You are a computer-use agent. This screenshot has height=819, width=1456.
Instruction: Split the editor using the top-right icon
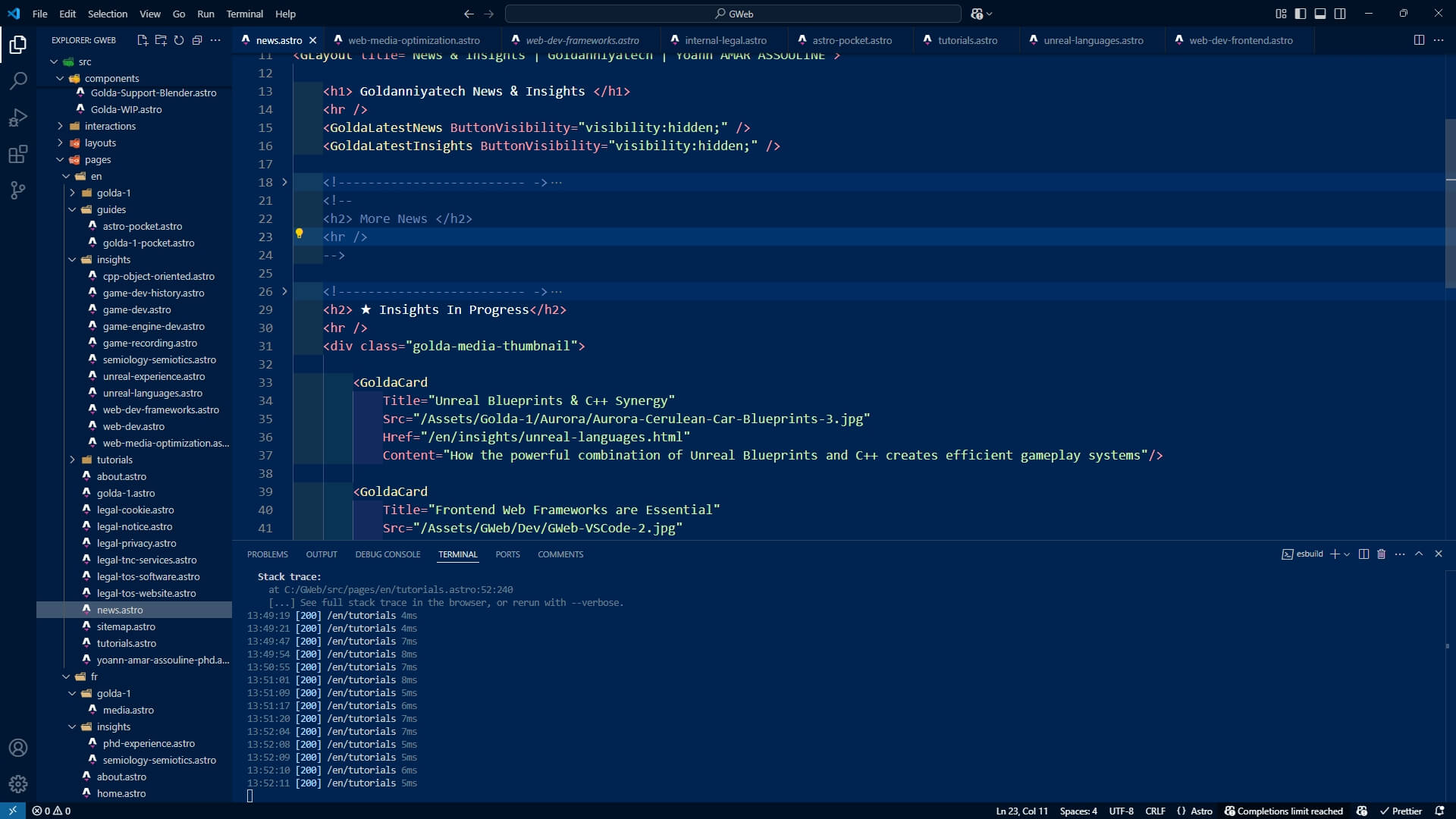1418,40
